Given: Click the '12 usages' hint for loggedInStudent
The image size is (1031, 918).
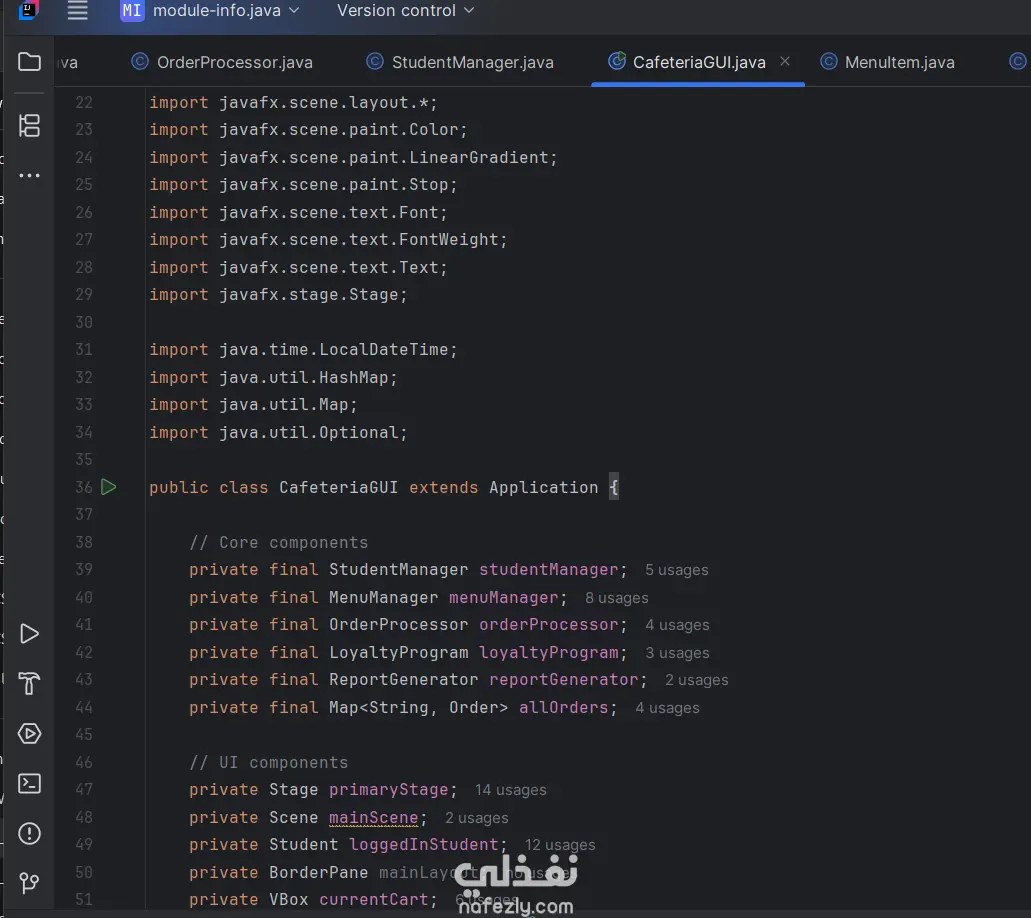Looking at the screenshot, I should point(560,845).
